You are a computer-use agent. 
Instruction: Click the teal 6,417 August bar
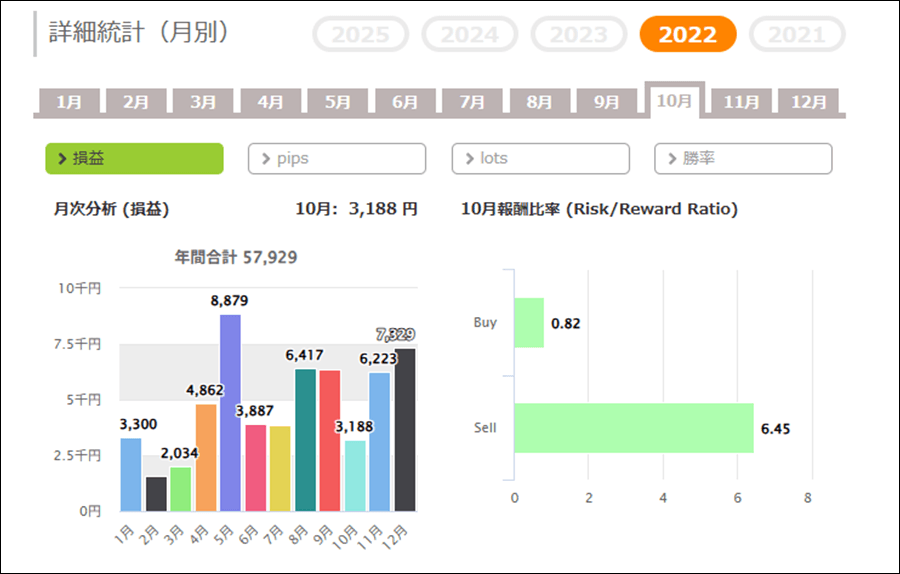tap(305, 440)
